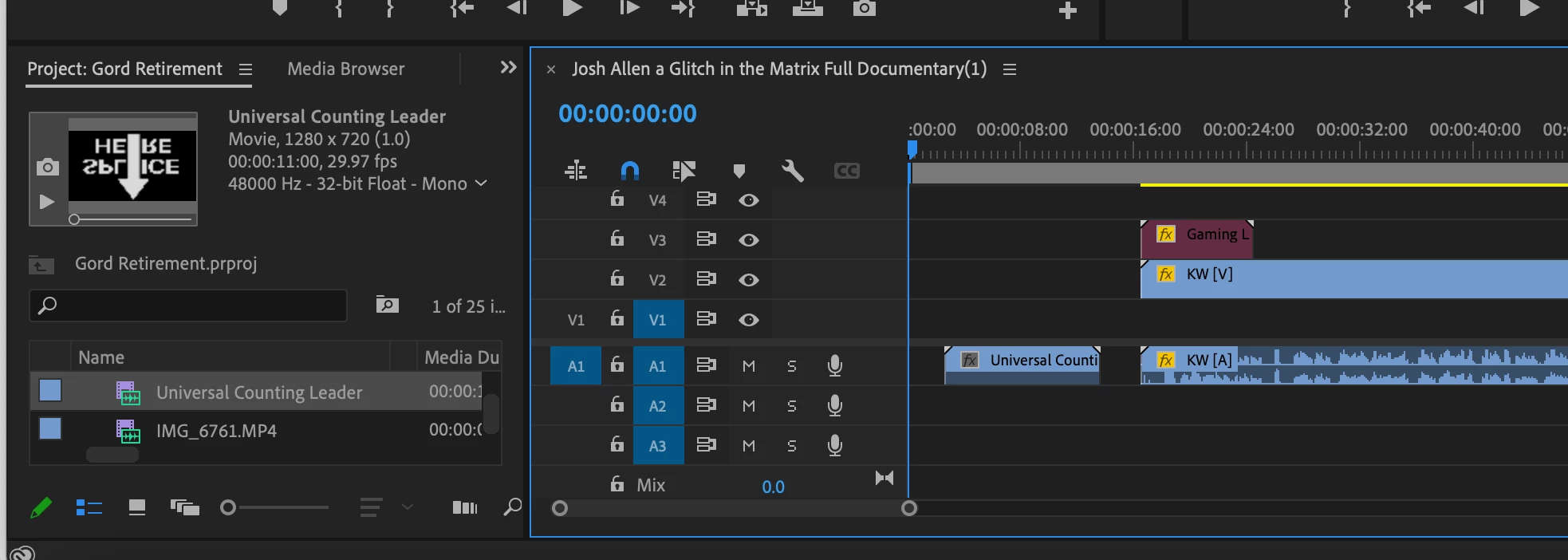Switch project panel to icon view
Viewport: 1568px width, 560px height.
coord(137,507)
